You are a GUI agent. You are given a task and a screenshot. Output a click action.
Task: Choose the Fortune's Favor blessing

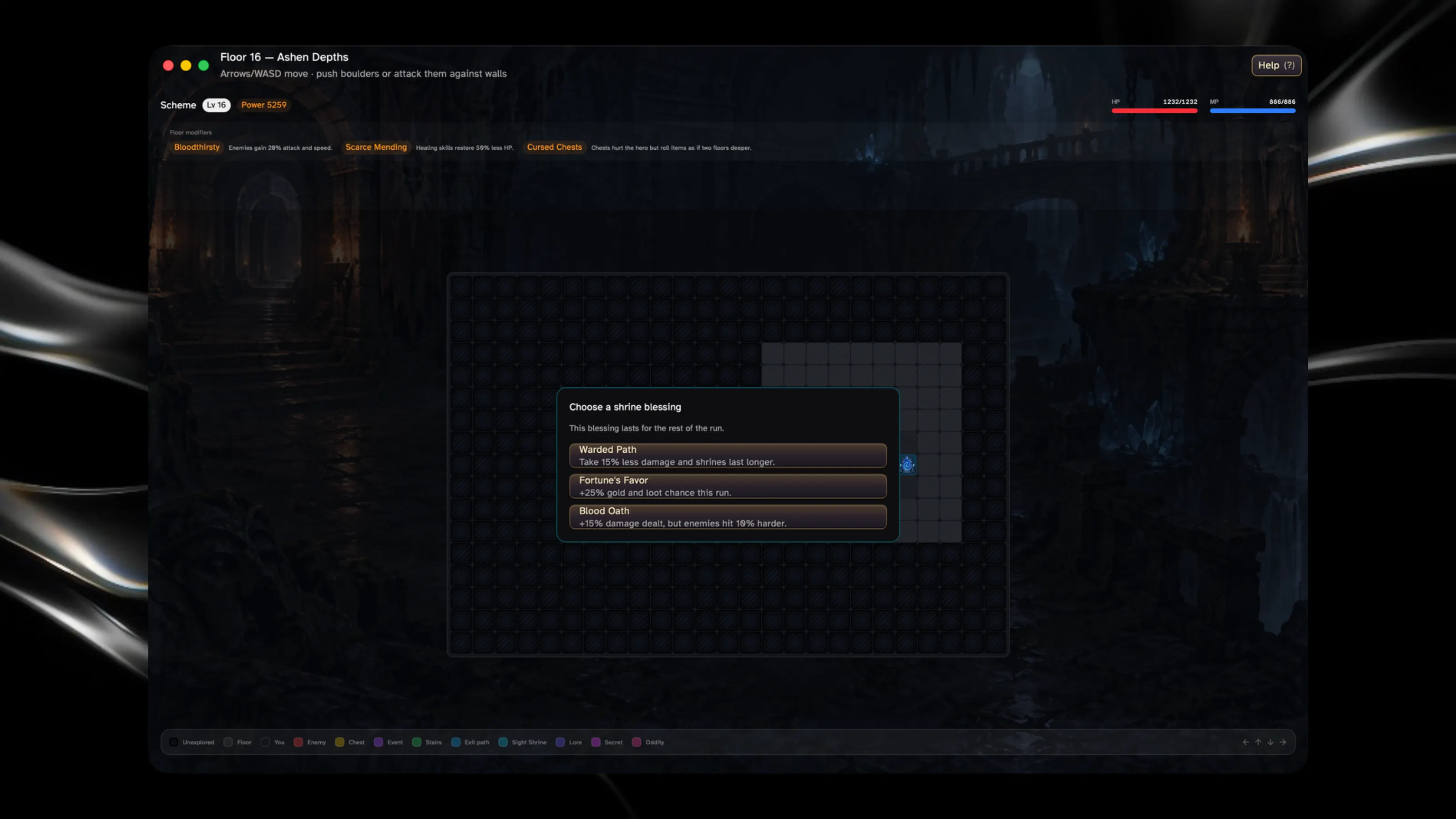coord(728,485)
